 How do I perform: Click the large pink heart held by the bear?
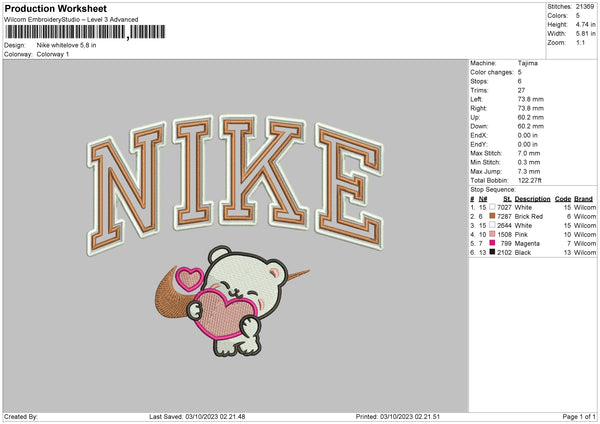coord(224,313)
